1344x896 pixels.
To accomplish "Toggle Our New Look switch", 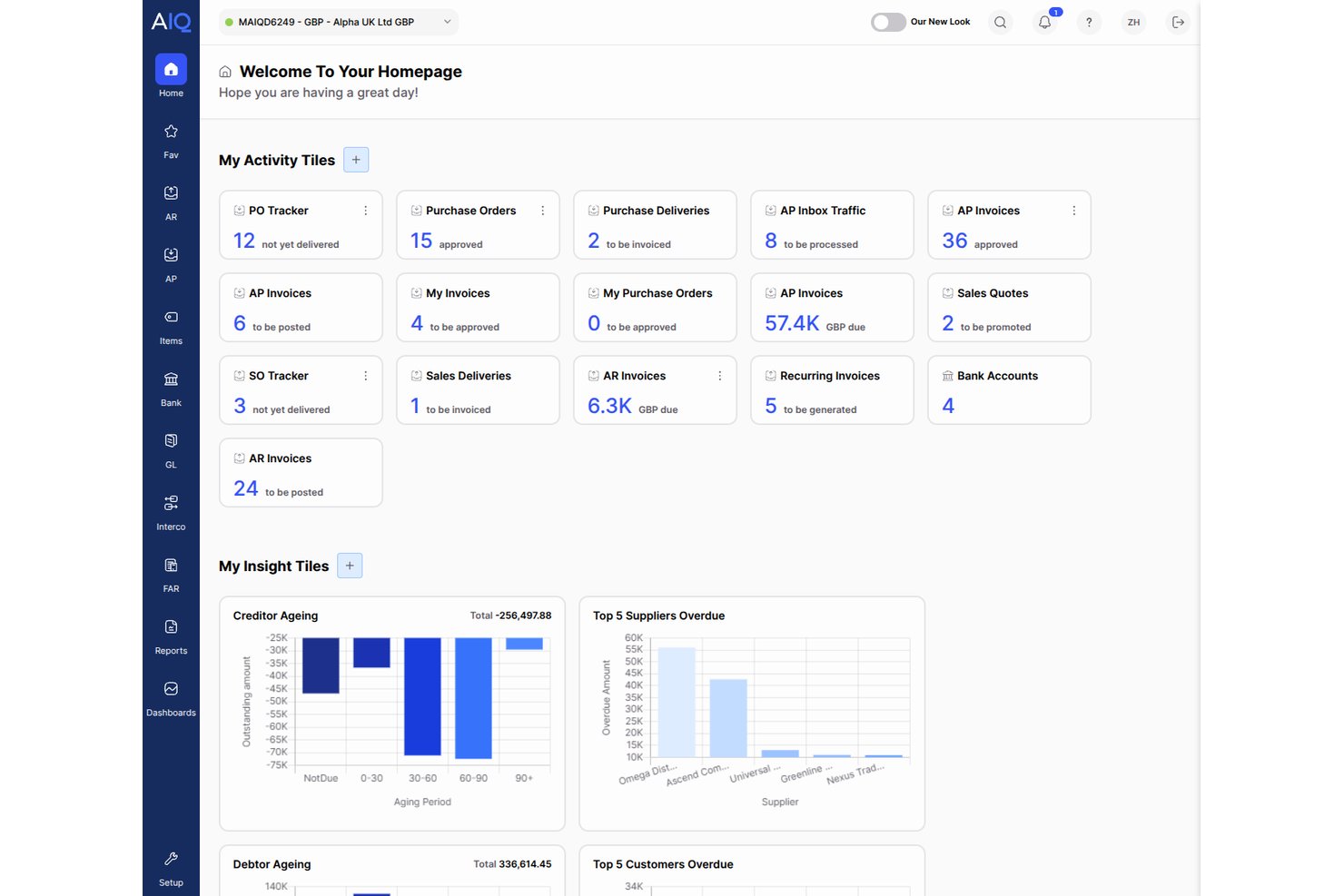I will [888, 22].
